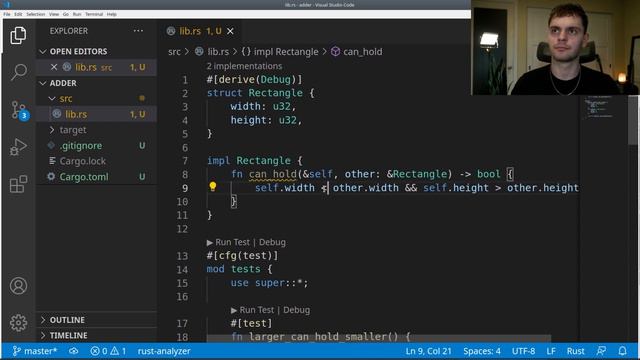
Task: Open the Help menu
Action: pos(112,14)
